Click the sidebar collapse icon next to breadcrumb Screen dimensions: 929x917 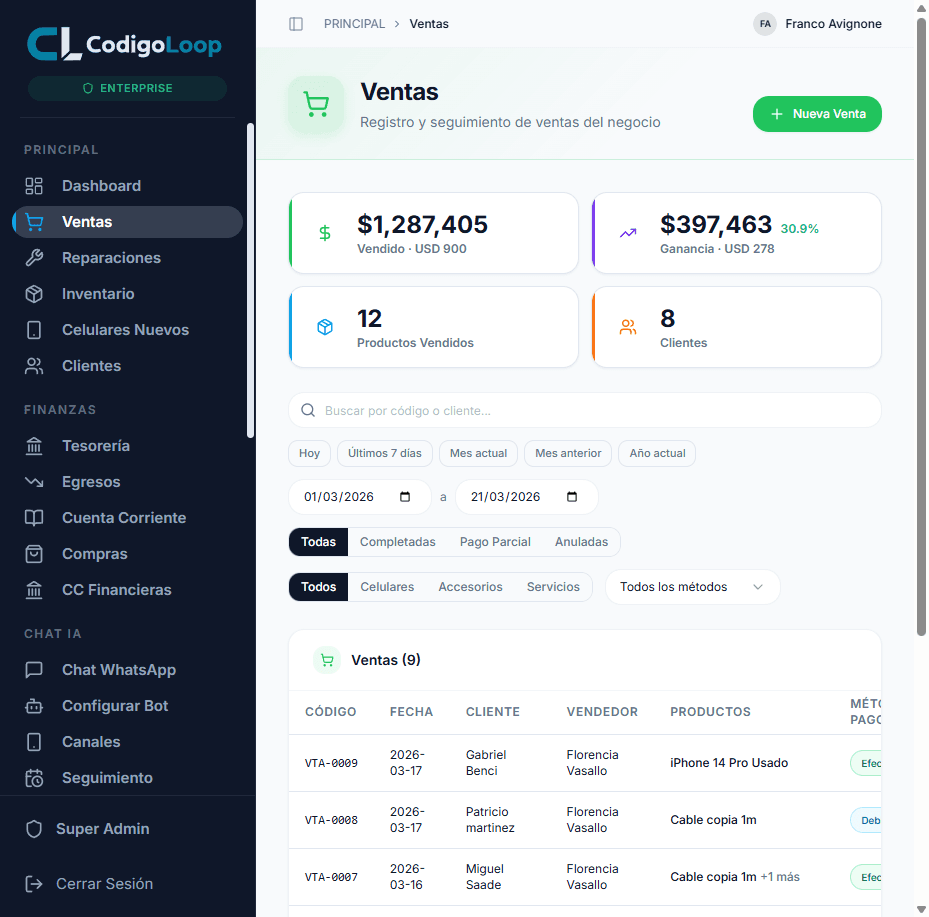296,23
